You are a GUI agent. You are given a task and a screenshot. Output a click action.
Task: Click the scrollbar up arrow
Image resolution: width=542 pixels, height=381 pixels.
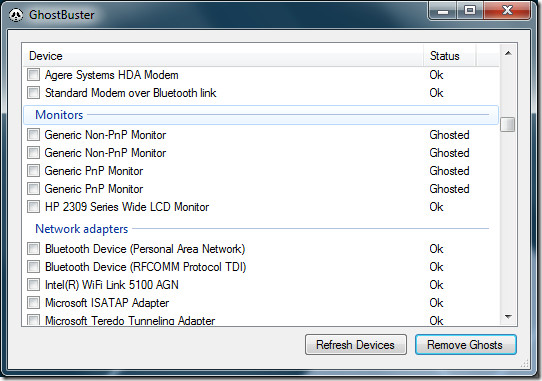tap(508, 53)
